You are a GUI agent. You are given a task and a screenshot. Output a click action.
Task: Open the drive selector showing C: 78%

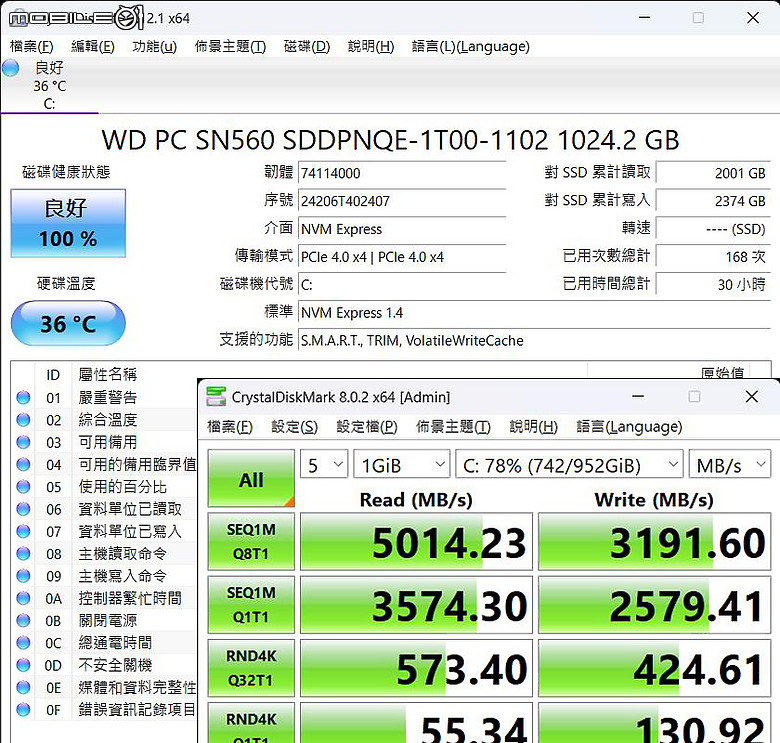coord(569,465)
